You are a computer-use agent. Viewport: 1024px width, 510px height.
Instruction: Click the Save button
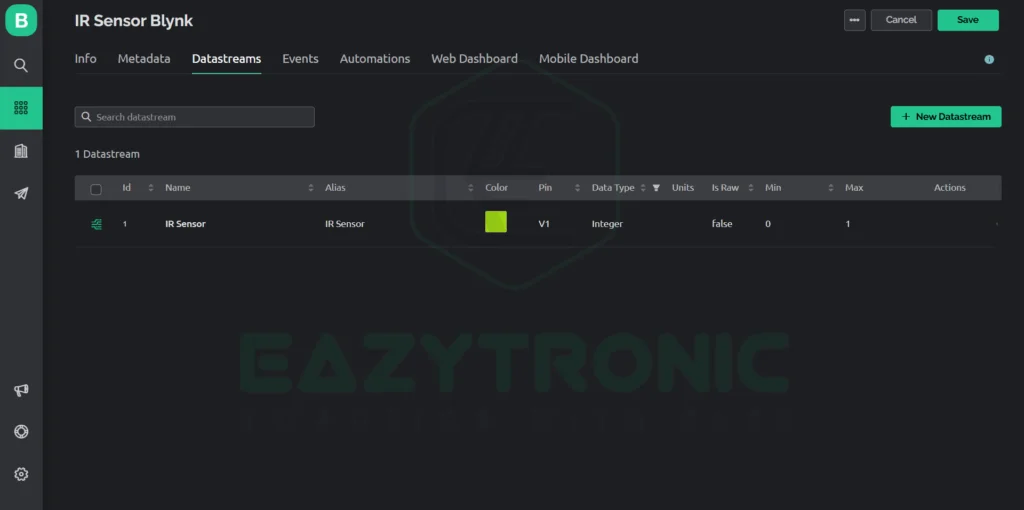(x=968, y=20)
